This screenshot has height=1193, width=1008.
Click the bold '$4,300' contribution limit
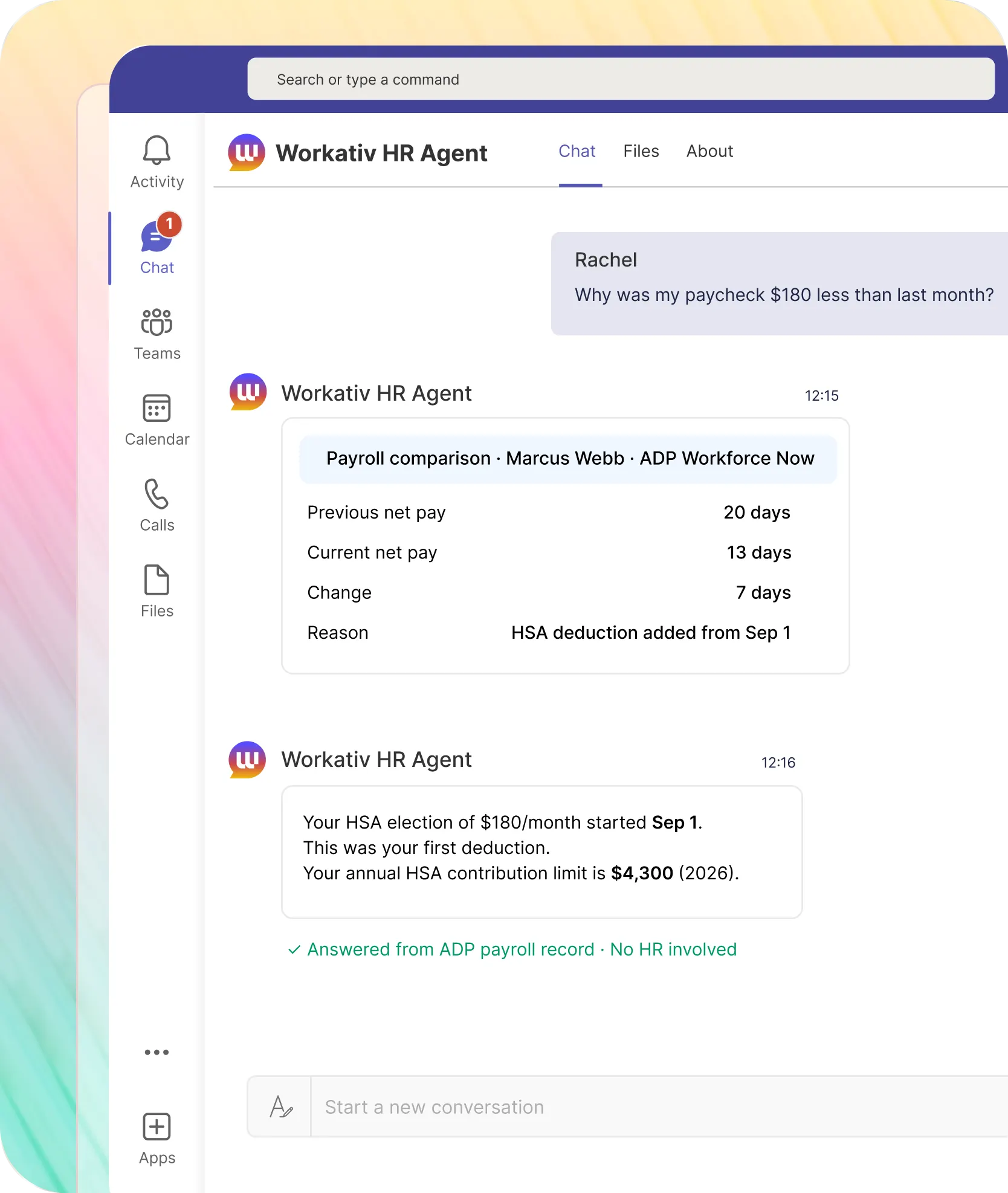[x=642, y=873]
